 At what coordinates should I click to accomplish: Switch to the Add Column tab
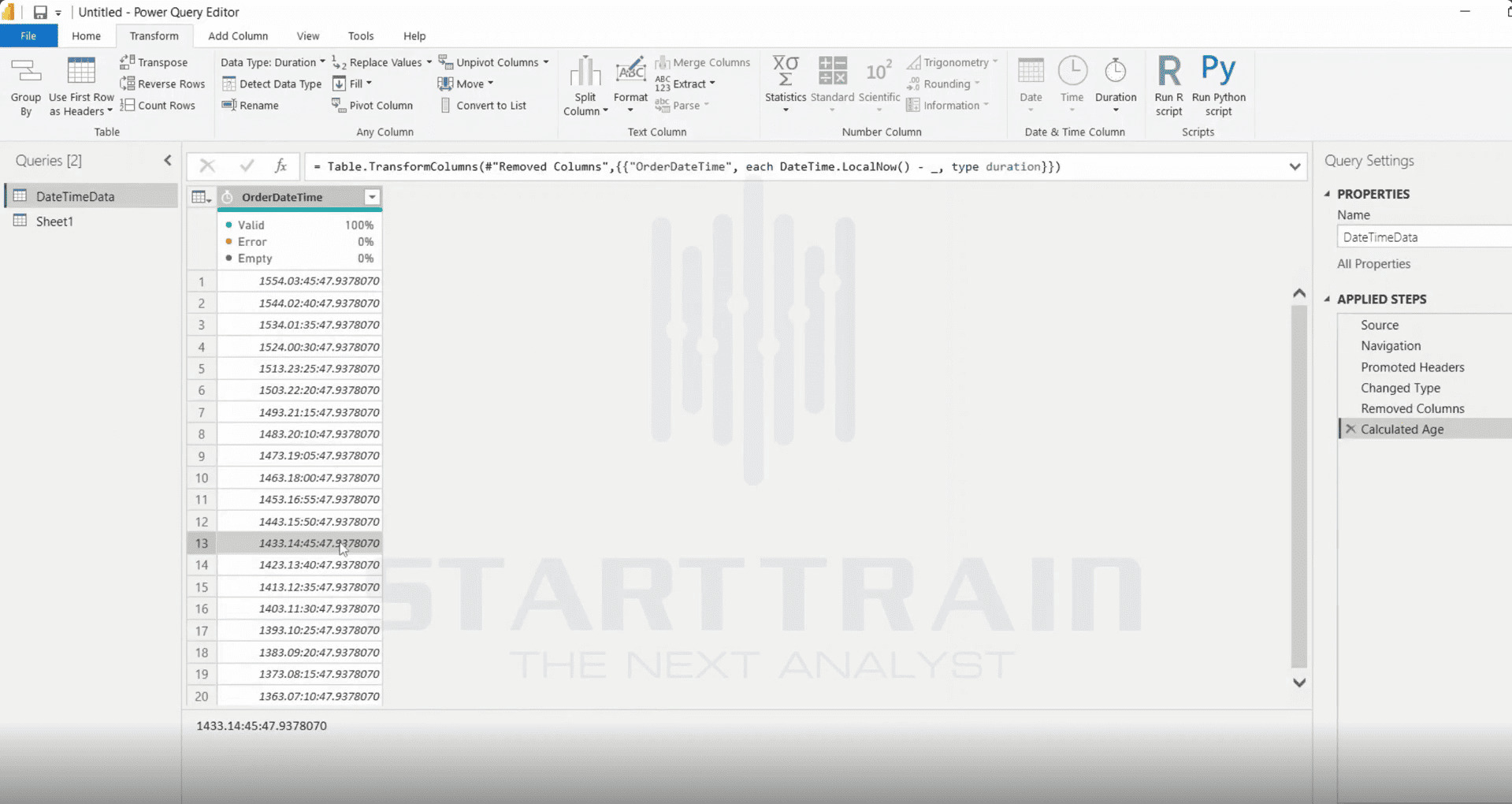[238, 36]
